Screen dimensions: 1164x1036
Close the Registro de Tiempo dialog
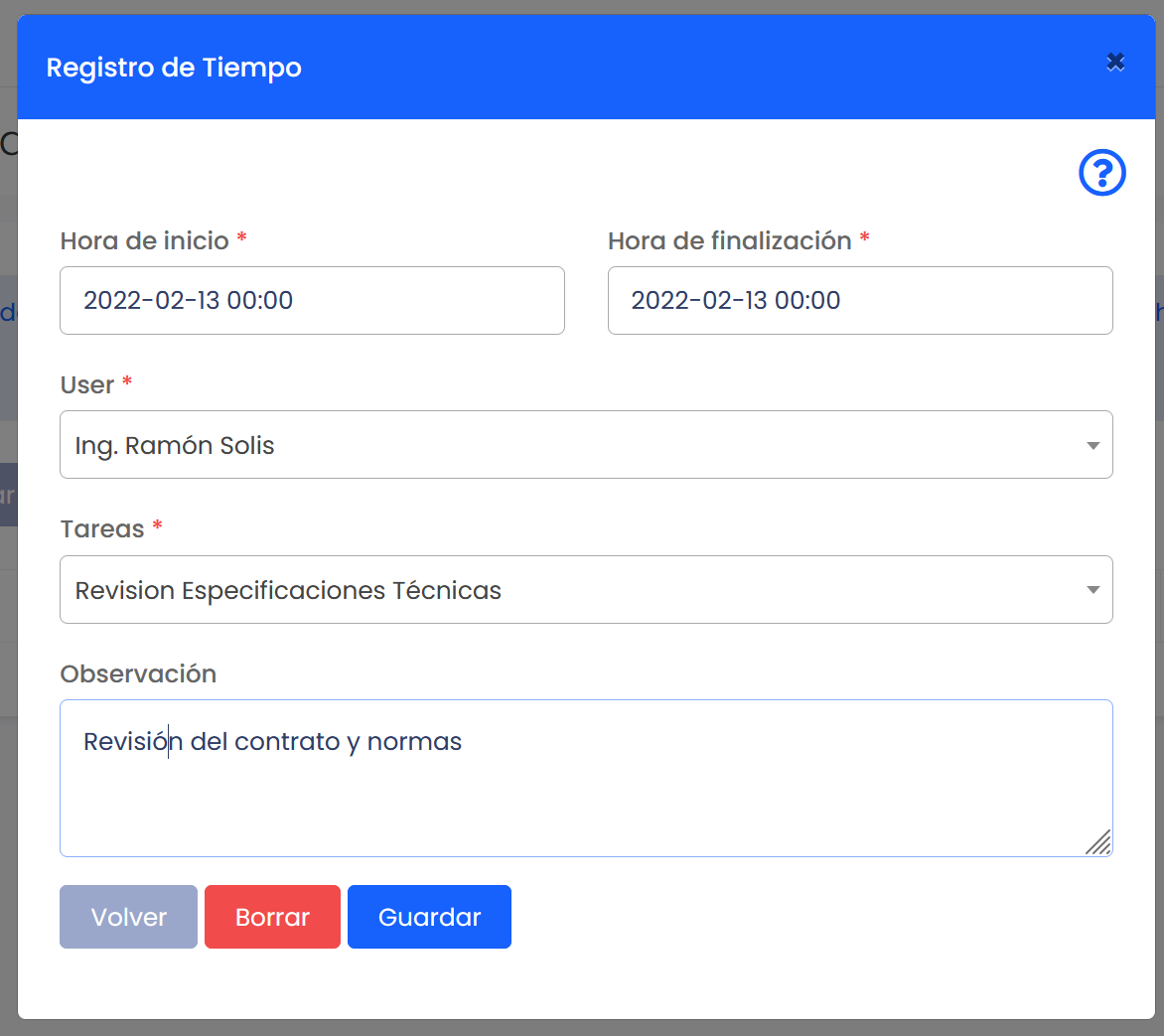[1115, 63]
